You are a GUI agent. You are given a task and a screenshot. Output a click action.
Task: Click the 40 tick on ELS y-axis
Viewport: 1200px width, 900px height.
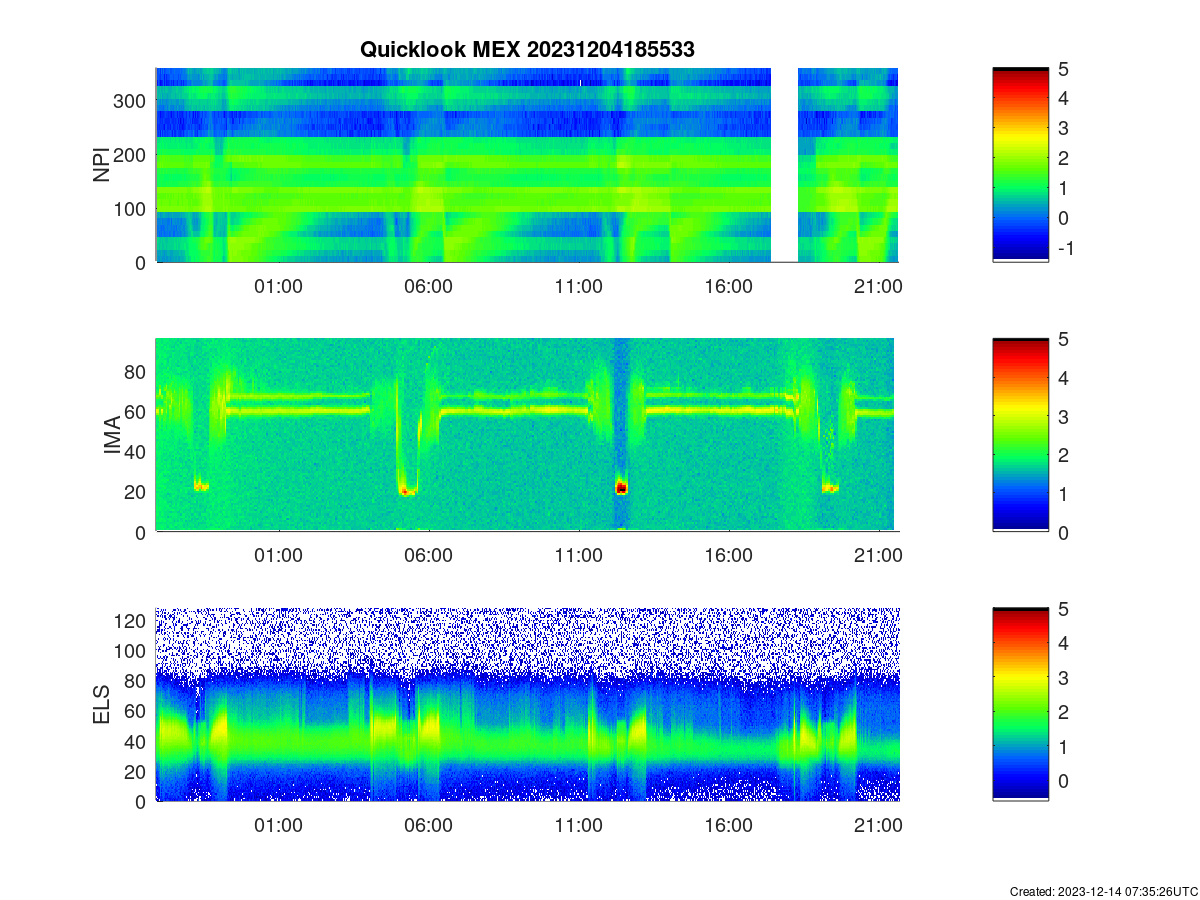pyautogui.click(x=137, y=741)
